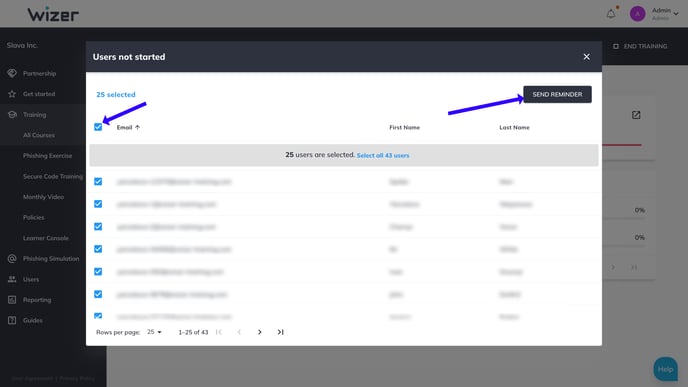Toggle the select-all checkbox in table header
The width and height of the screenshot is (688, 387).
tap(98, 127)
